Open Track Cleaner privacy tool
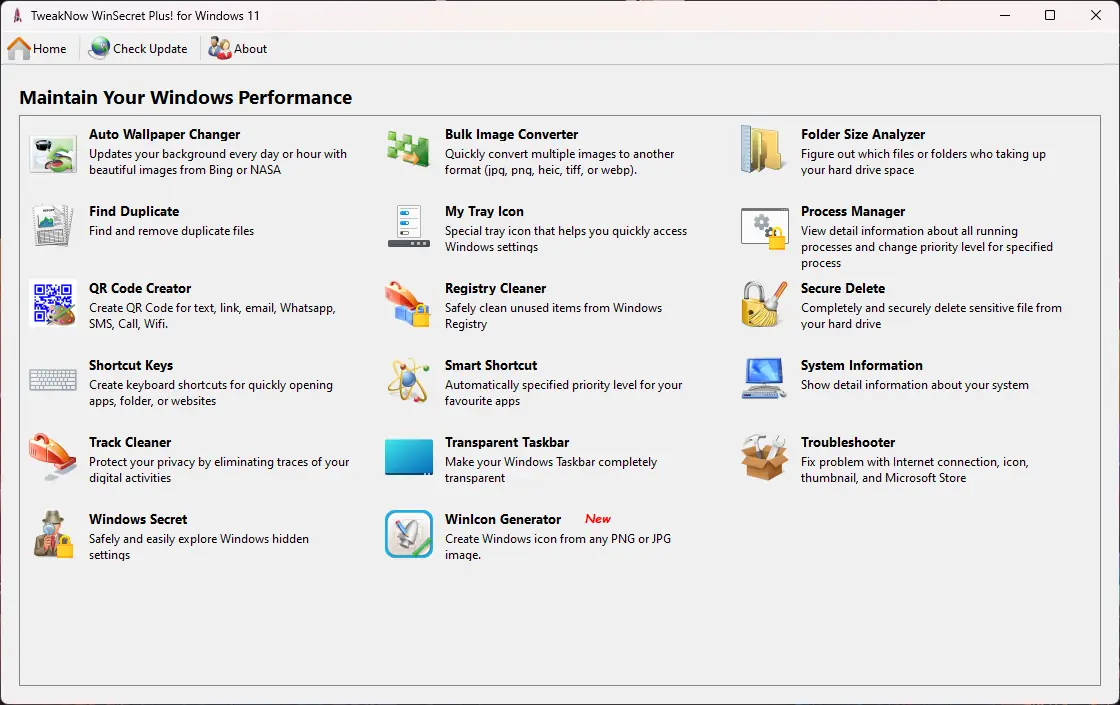Viewport: 1120px width, 705px height. [130, 442]
